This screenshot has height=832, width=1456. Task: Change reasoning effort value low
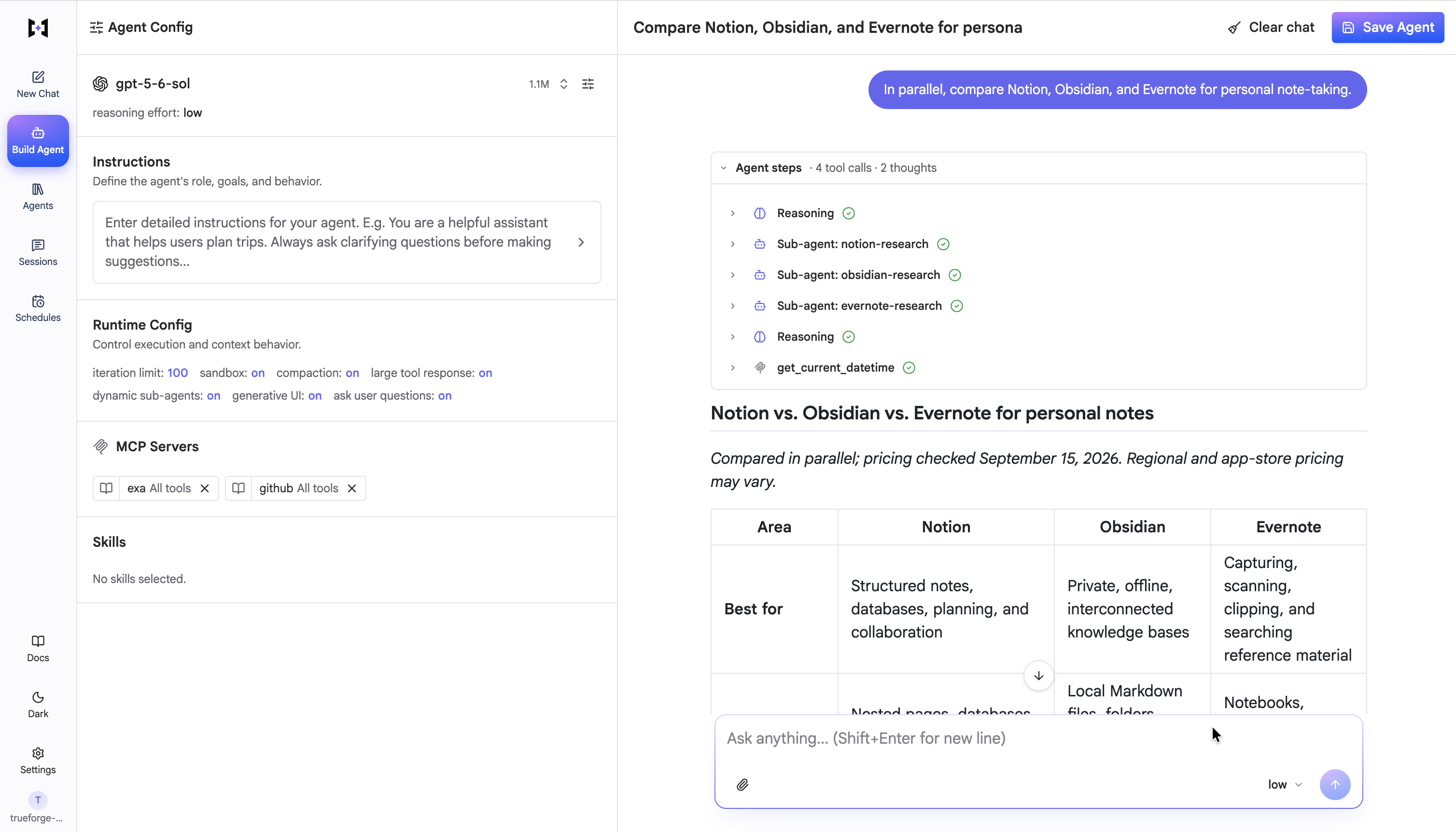click(x=193, y=112)
